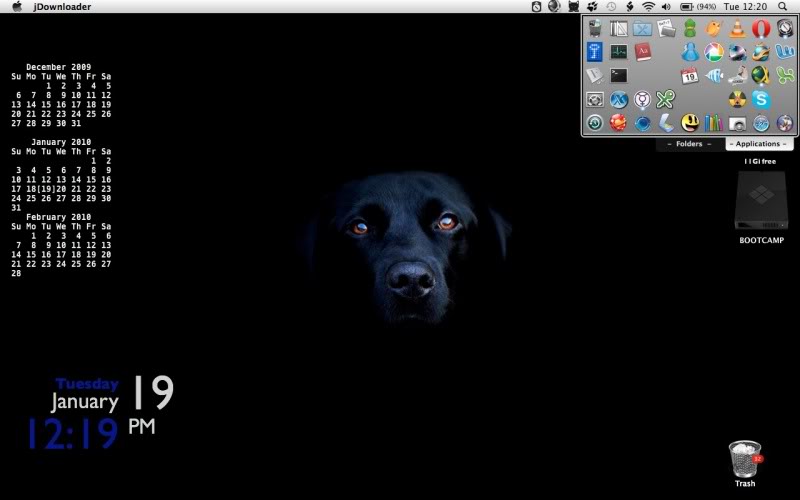Select the BOOTCAMP drive on desktop
Viewport: 800px width, 500px height.
(761, 202)
